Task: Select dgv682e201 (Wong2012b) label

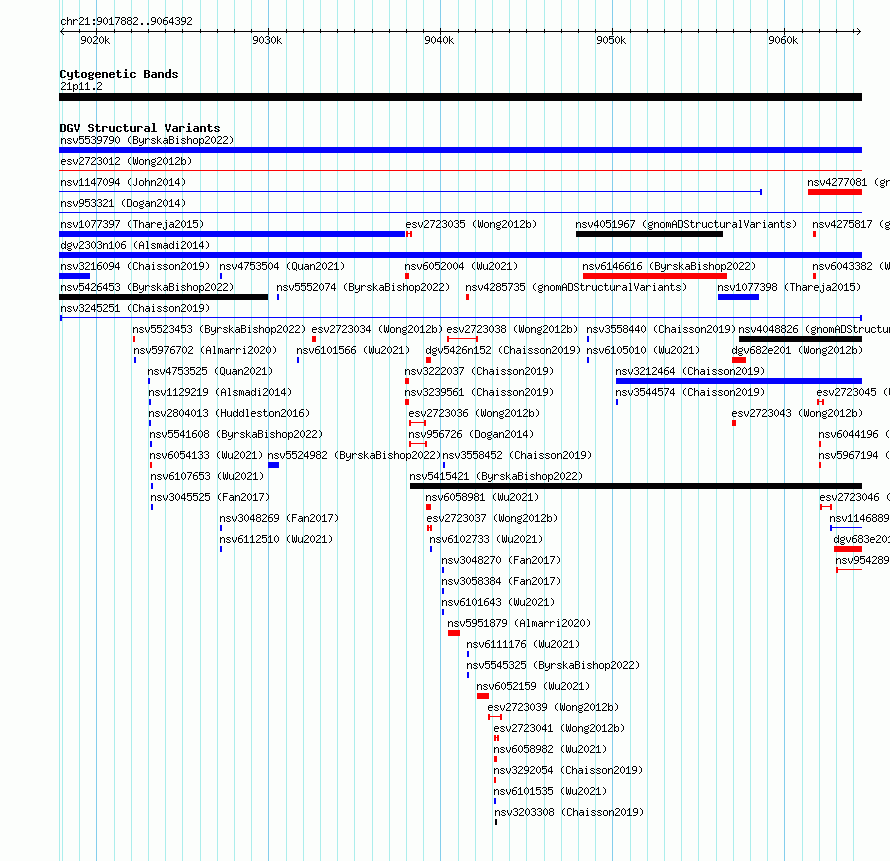Action: tap(797, 350)
